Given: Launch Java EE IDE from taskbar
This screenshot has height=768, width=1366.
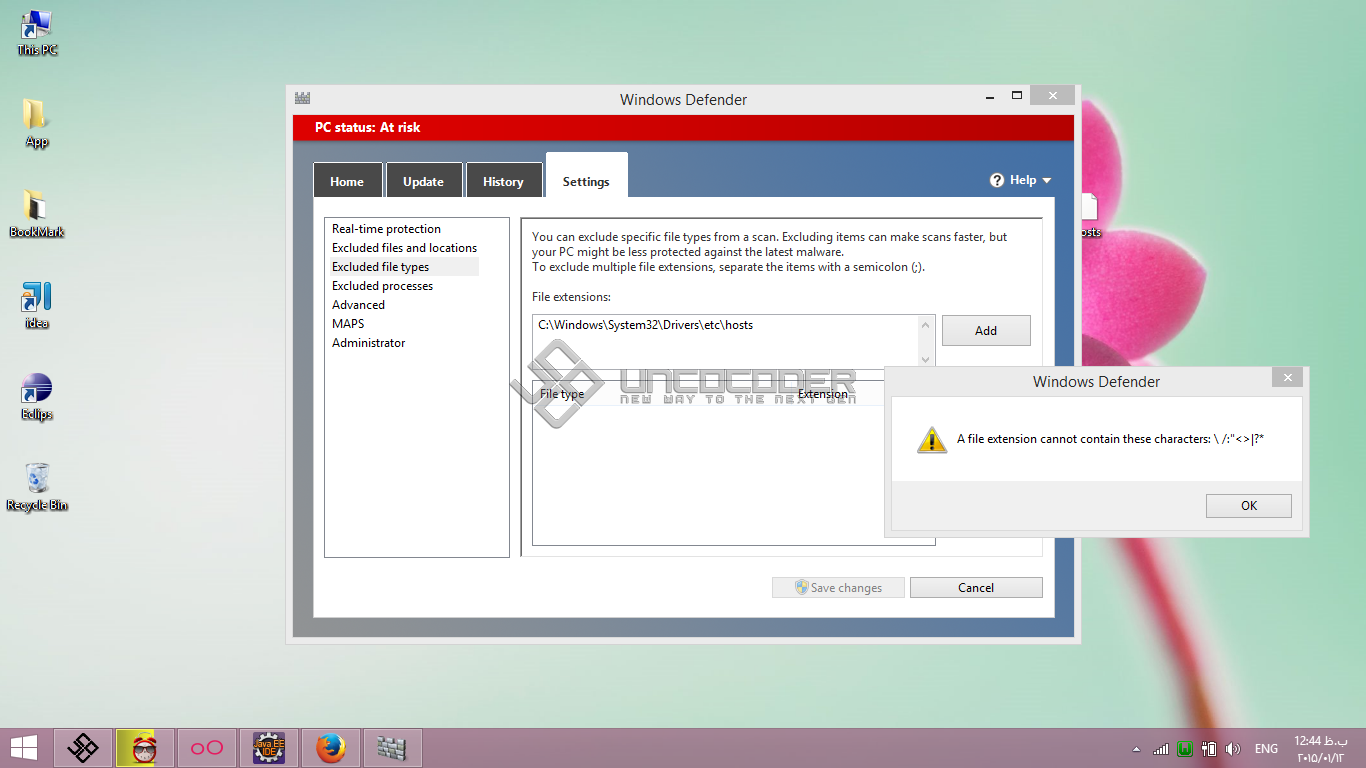Looking at the screenshot, I should point(269,748).
